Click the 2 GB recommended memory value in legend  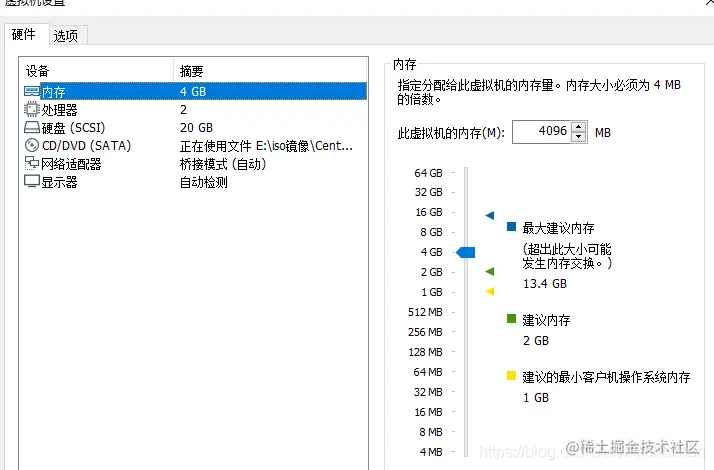[x=536, y=341]
